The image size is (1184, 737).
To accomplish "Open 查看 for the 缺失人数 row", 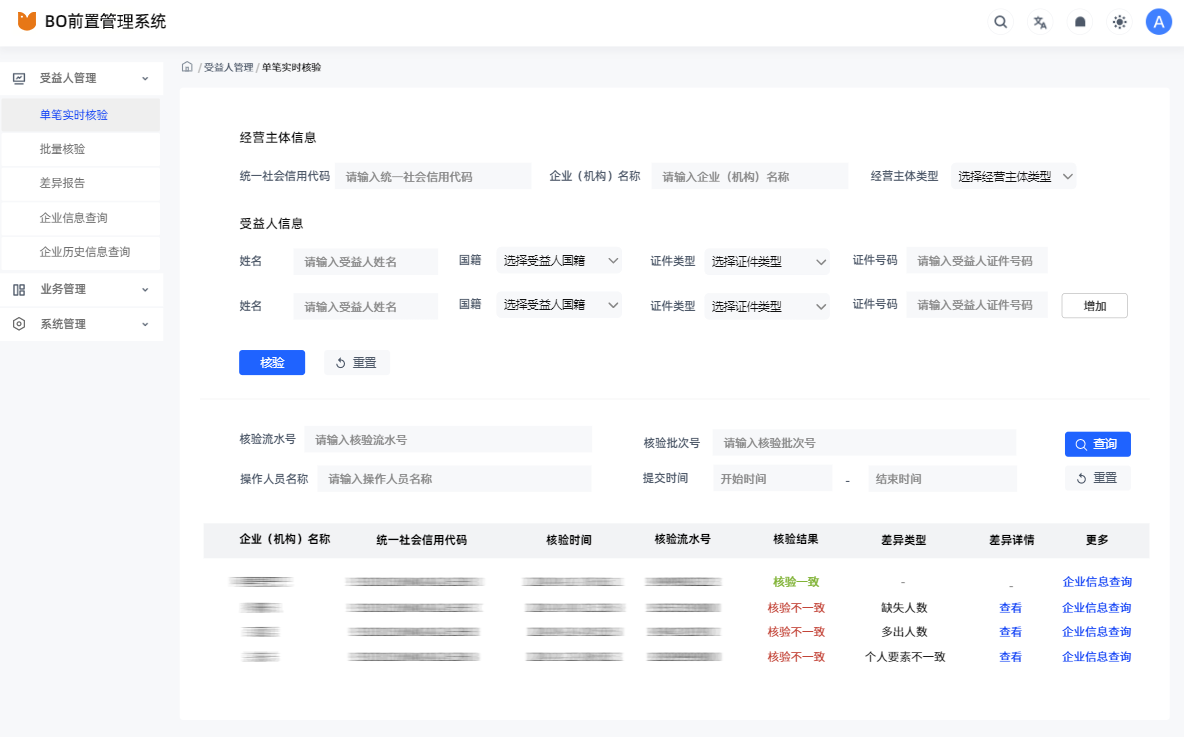I will [x=1010, y=606].
